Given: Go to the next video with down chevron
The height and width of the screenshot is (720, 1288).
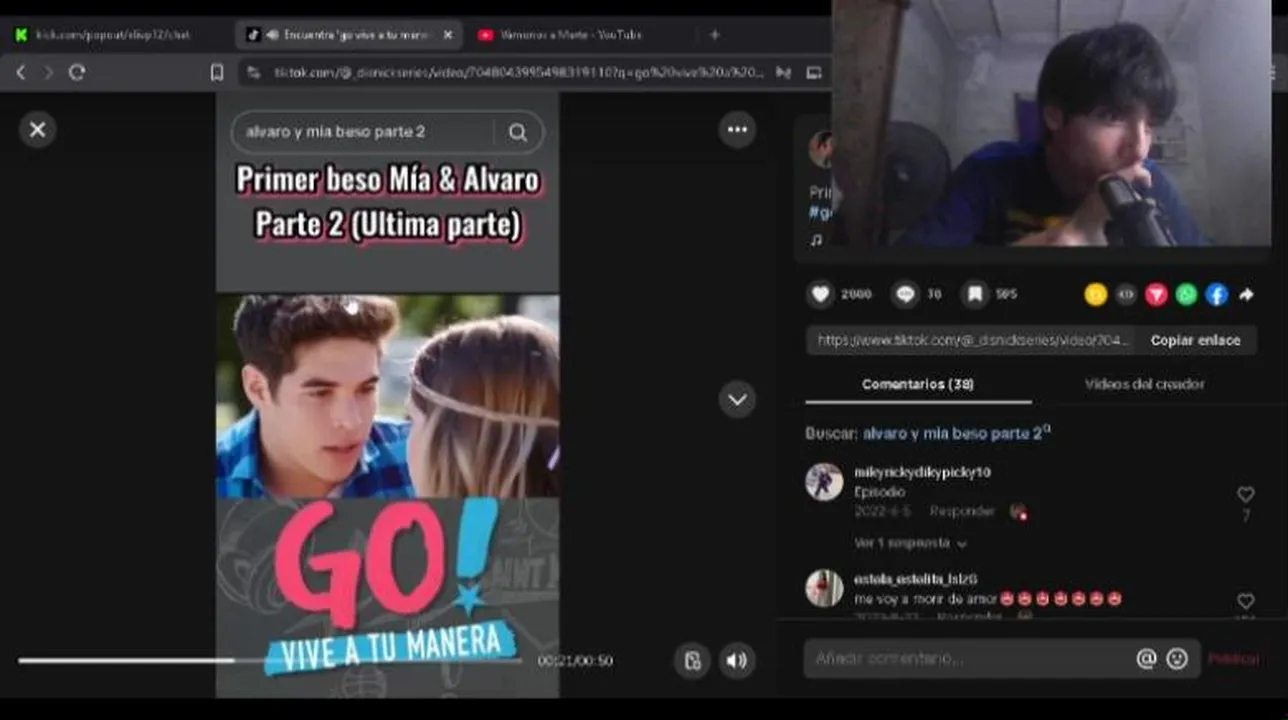Looking at the screenshot, I should pos(737,399).
